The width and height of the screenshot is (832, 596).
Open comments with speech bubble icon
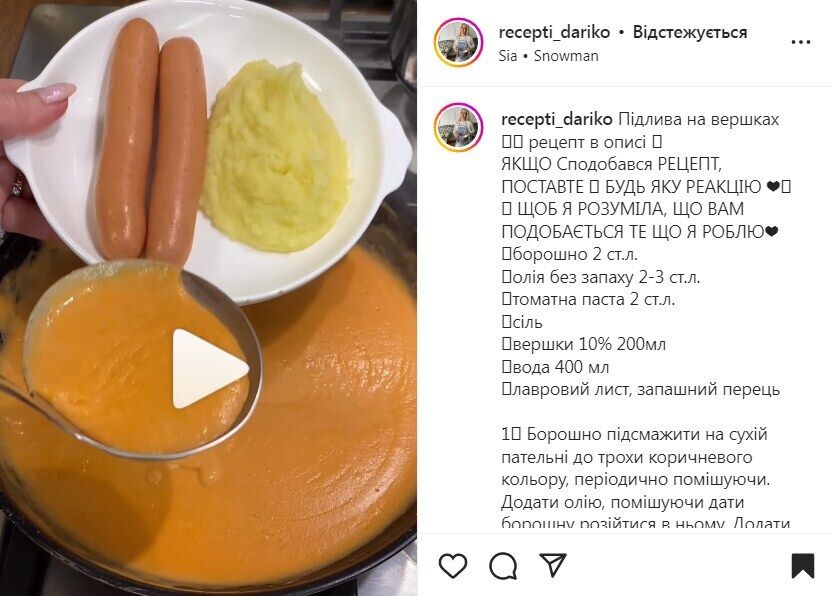pos(503,566)
